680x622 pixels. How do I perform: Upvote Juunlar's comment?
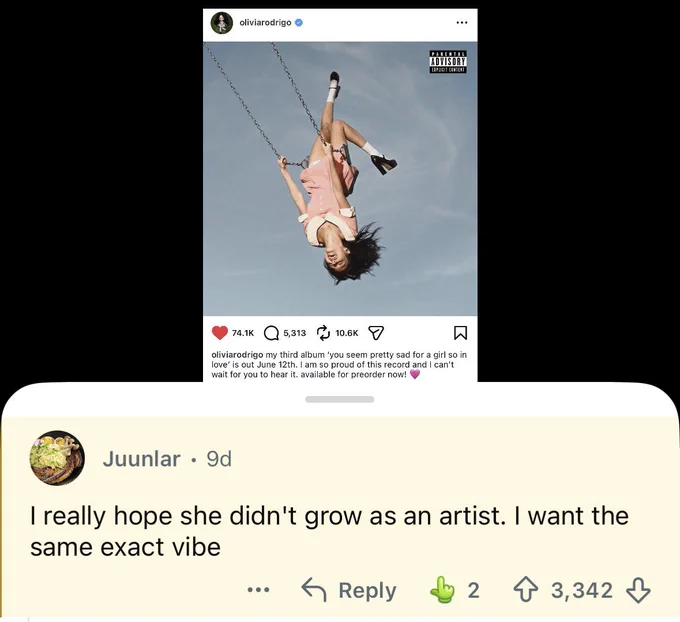(x=525, y=590)
